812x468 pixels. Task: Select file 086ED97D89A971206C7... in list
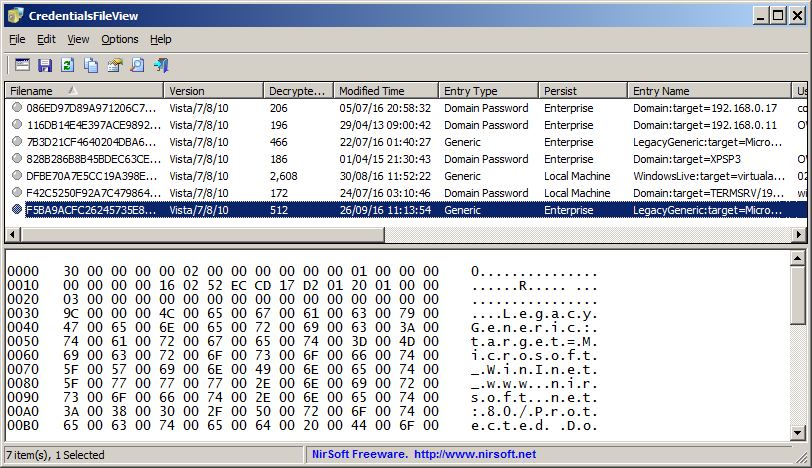tap(91, 108)
